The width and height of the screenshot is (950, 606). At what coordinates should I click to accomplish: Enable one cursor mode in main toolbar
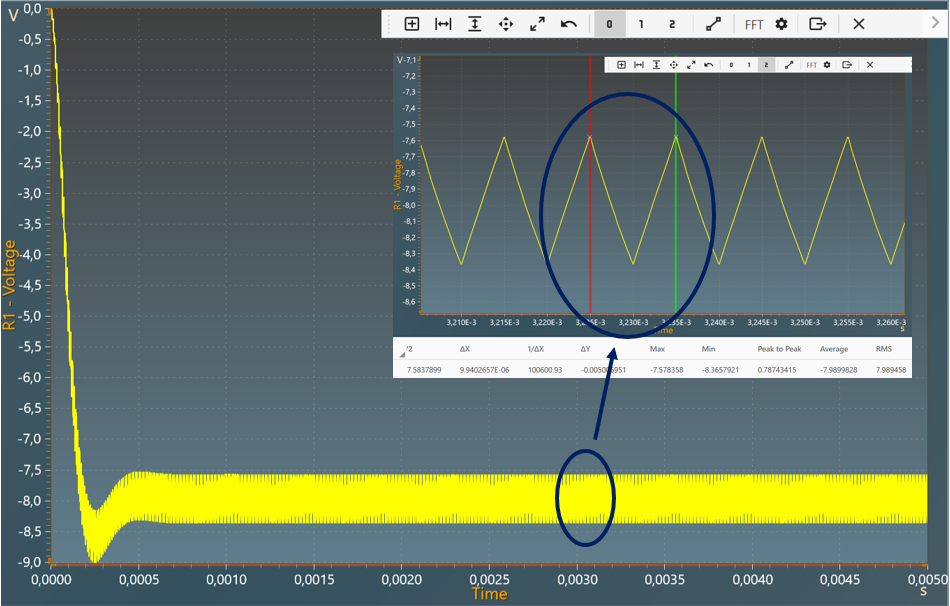click(641, 24)
